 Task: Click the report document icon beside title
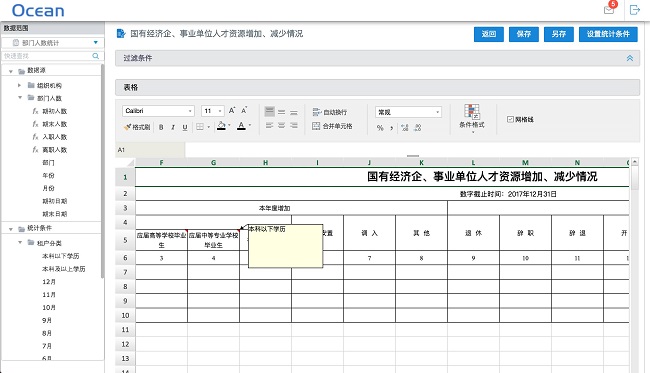pos(121,34)
